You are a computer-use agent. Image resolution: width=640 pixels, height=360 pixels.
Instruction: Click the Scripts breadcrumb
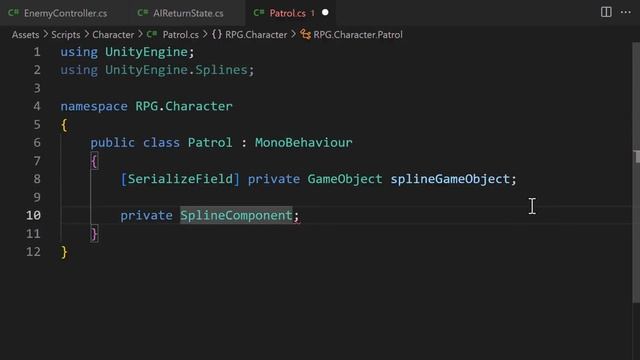pyautogui.click(x=66, y=35)
